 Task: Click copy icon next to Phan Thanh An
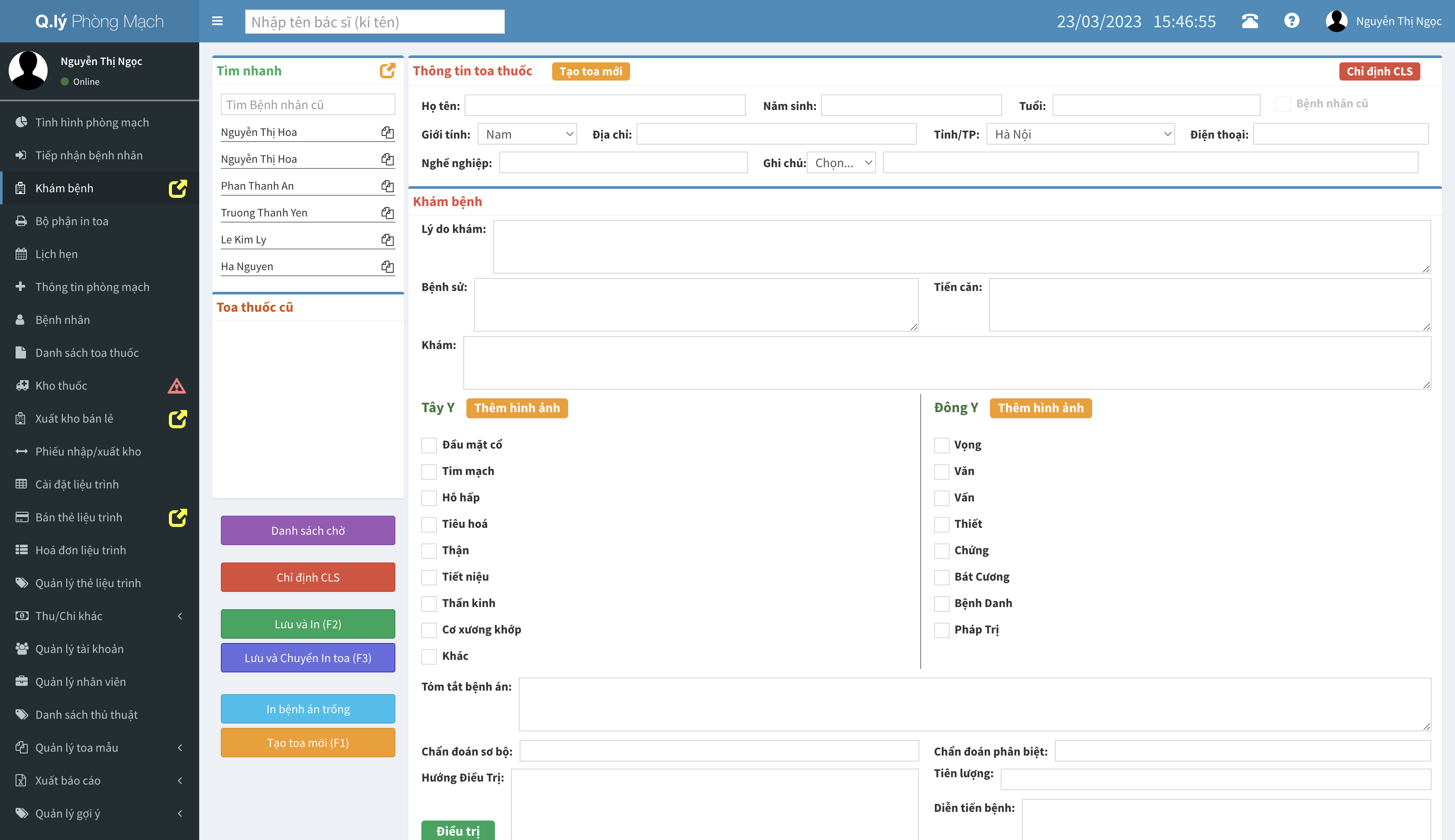387,186
